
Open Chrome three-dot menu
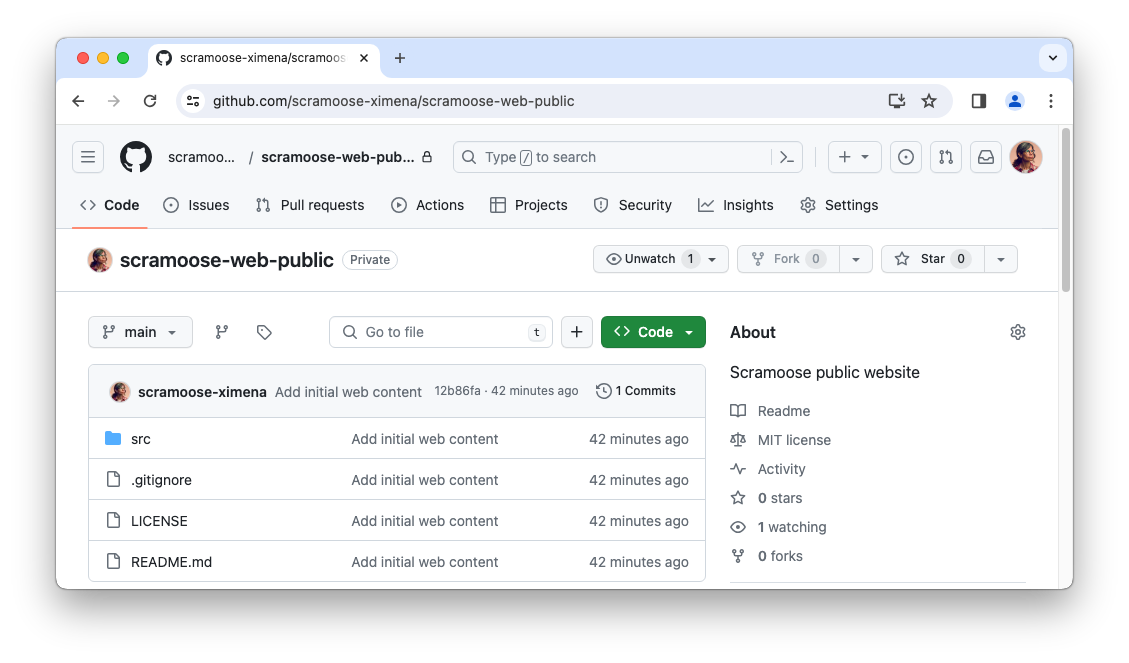tap(1051, 101)
